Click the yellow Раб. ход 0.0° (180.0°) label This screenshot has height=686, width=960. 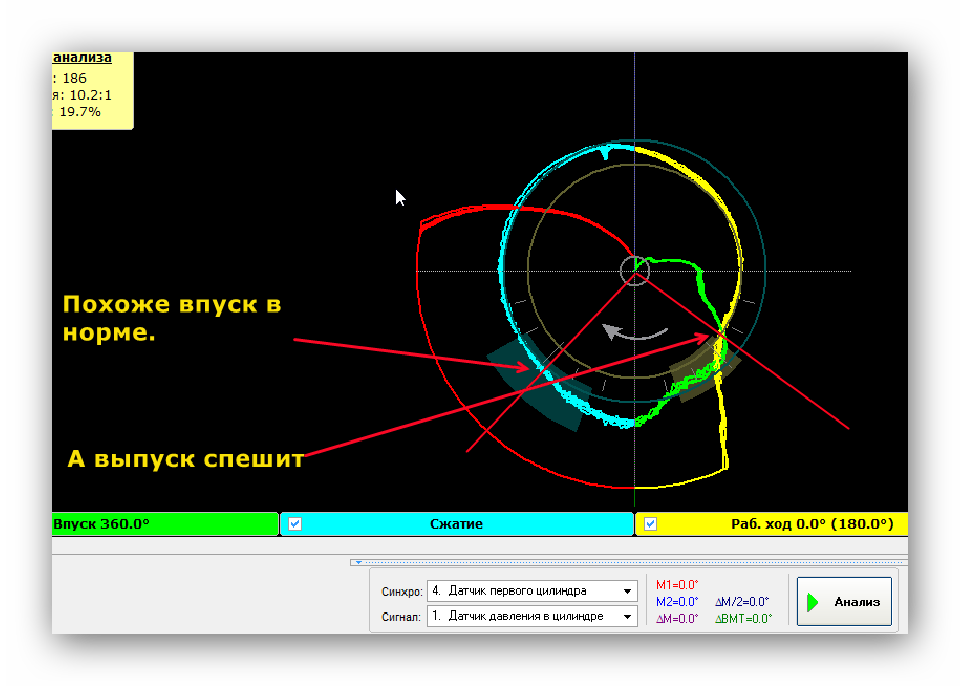click(x=812, y=524)
